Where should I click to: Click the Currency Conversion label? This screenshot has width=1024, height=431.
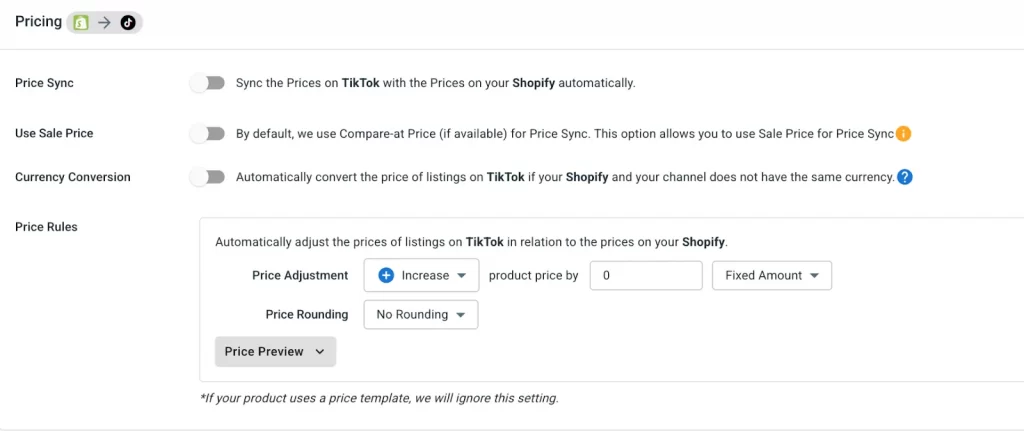pyautogui.click(x=72, y=177)
